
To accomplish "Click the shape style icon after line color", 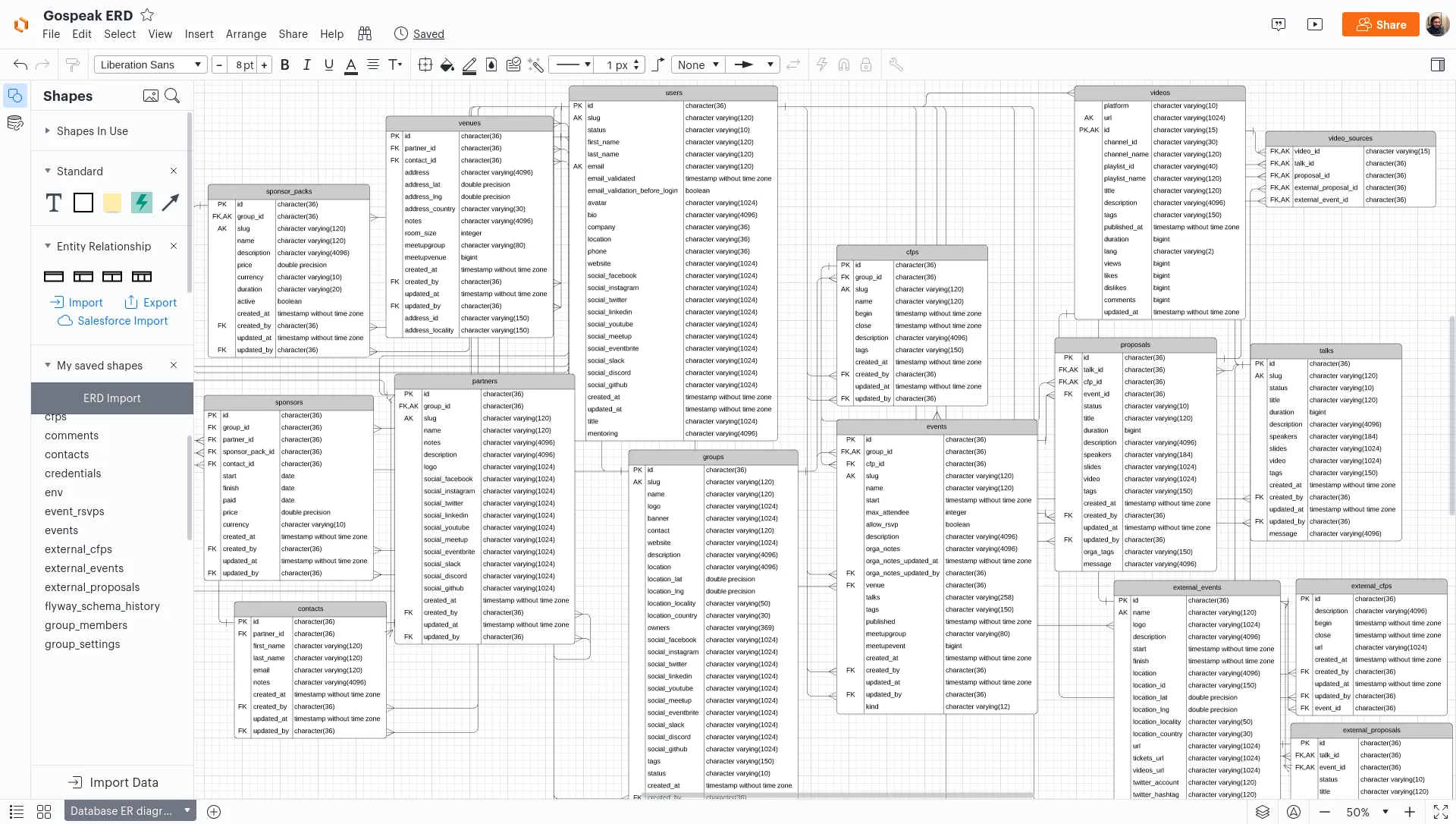I will [x=491, y=65].
